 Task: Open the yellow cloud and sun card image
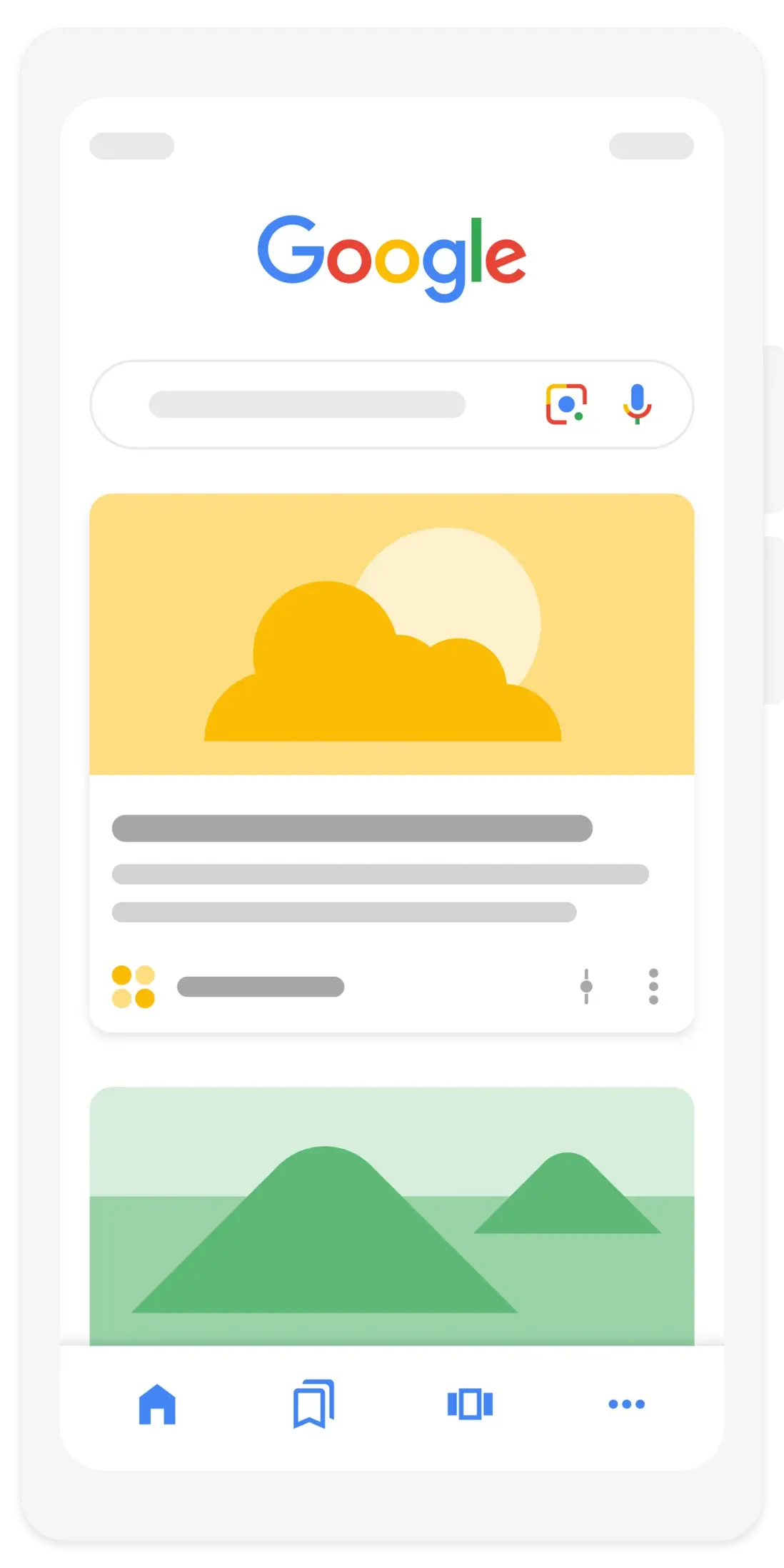(x=392, y=634)
